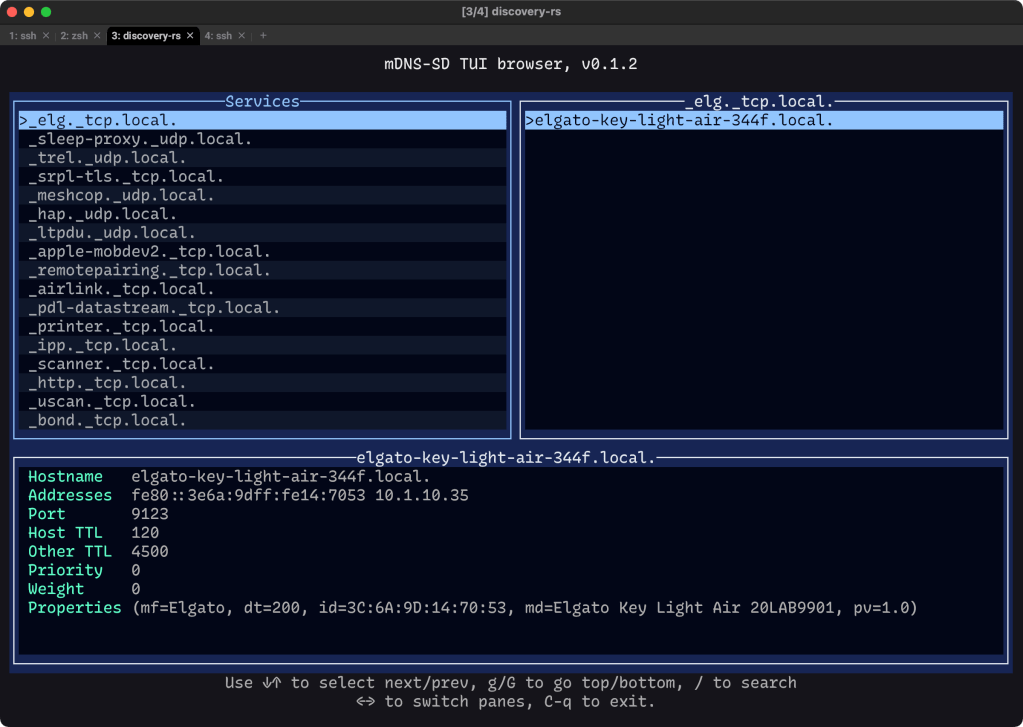
Task: Select the _apple-mobdev2._tcp.local. service
Action: click(150, 252)
